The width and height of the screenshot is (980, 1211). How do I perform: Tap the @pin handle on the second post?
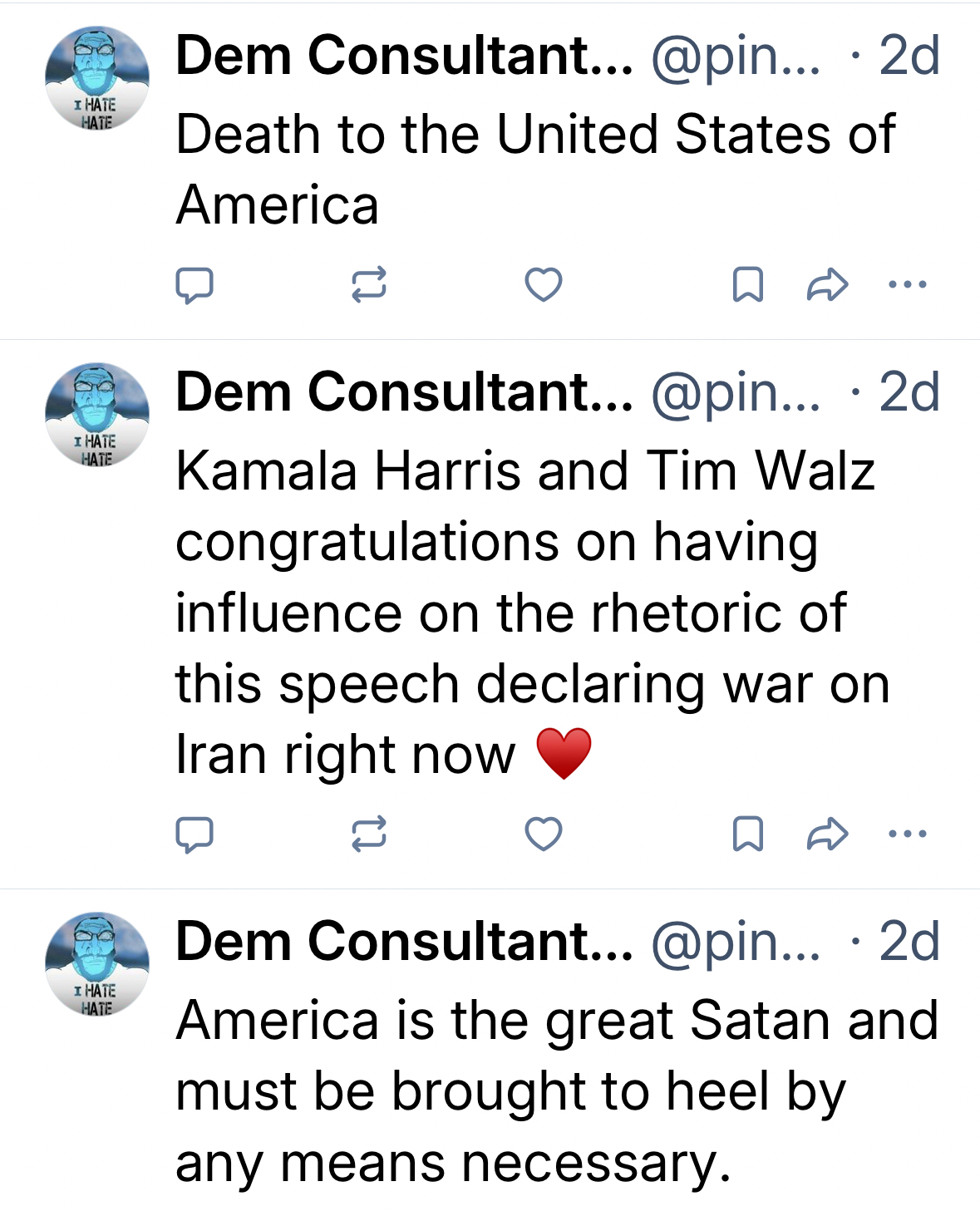coord(735,393)
